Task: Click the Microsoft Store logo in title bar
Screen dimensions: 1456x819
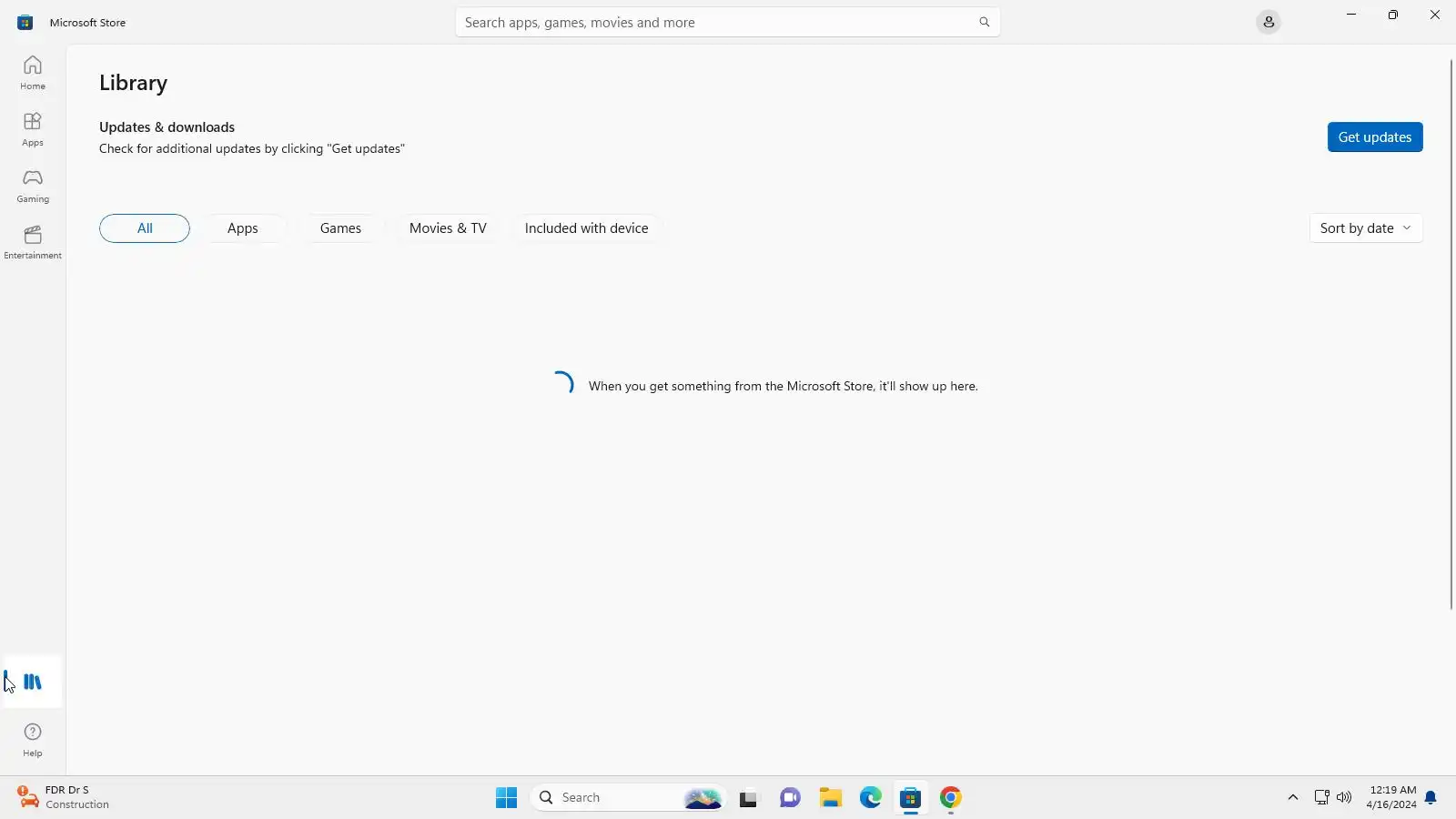Action: pos(25,22)
